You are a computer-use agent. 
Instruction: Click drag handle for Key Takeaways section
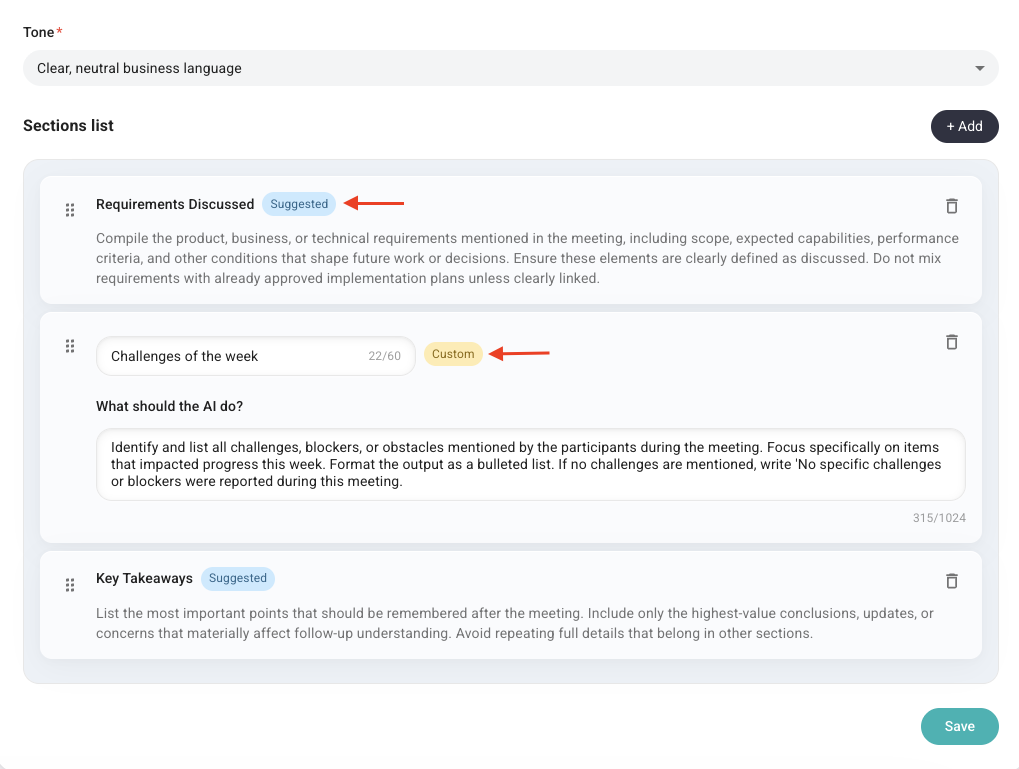tap(70, 585)
